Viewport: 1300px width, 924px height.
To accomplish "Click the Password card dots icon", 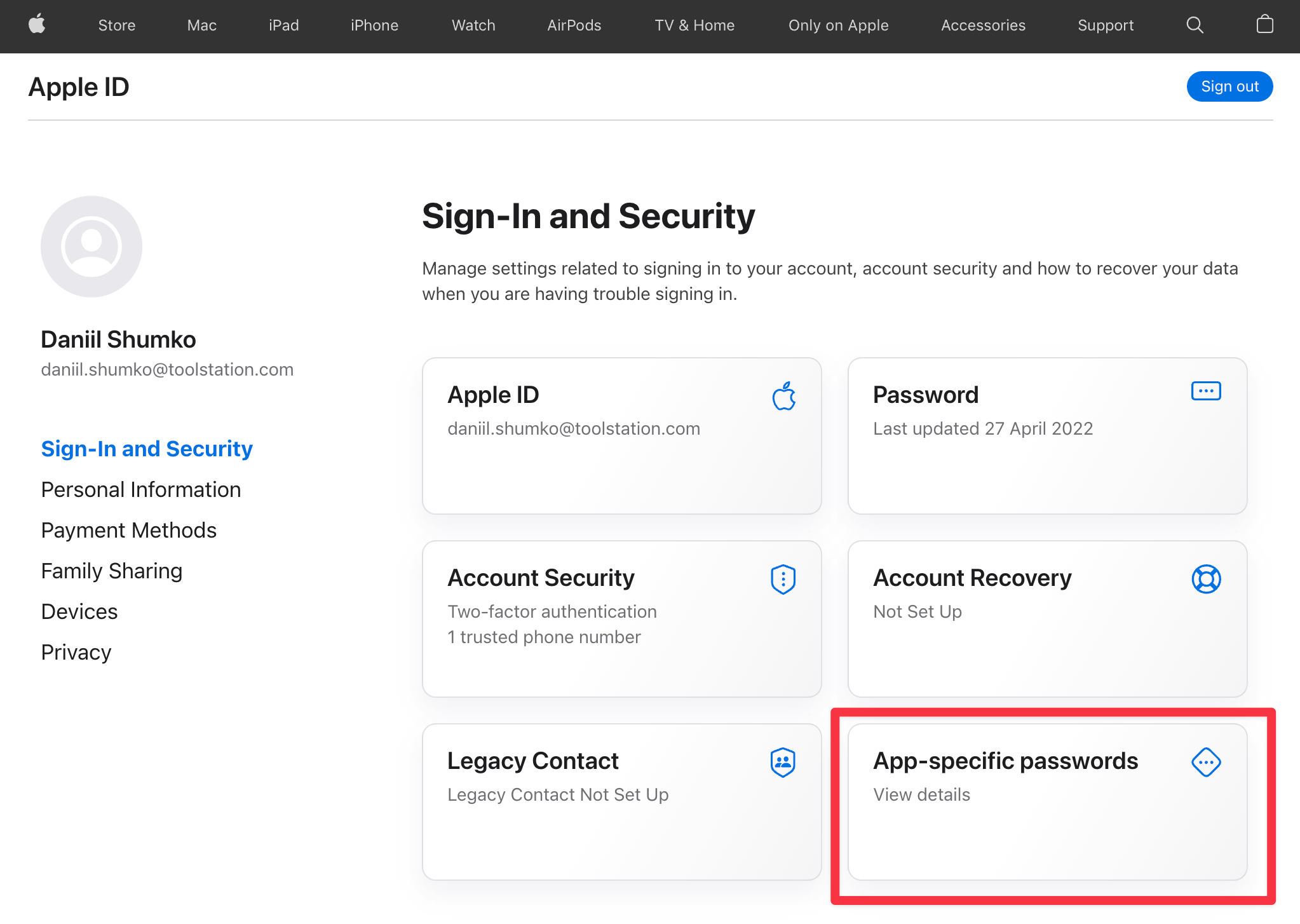I will (x=1205, y=391).
